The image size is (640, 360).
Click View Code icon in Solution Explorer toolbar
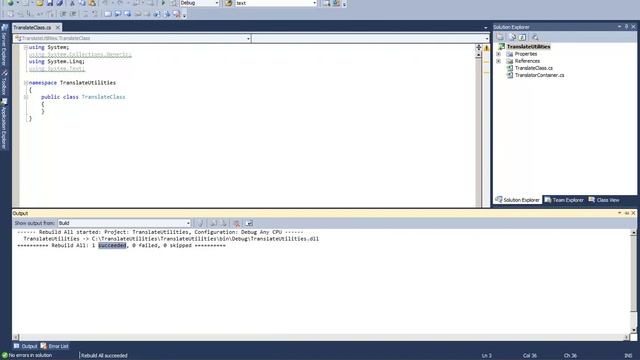pos(535,37)
